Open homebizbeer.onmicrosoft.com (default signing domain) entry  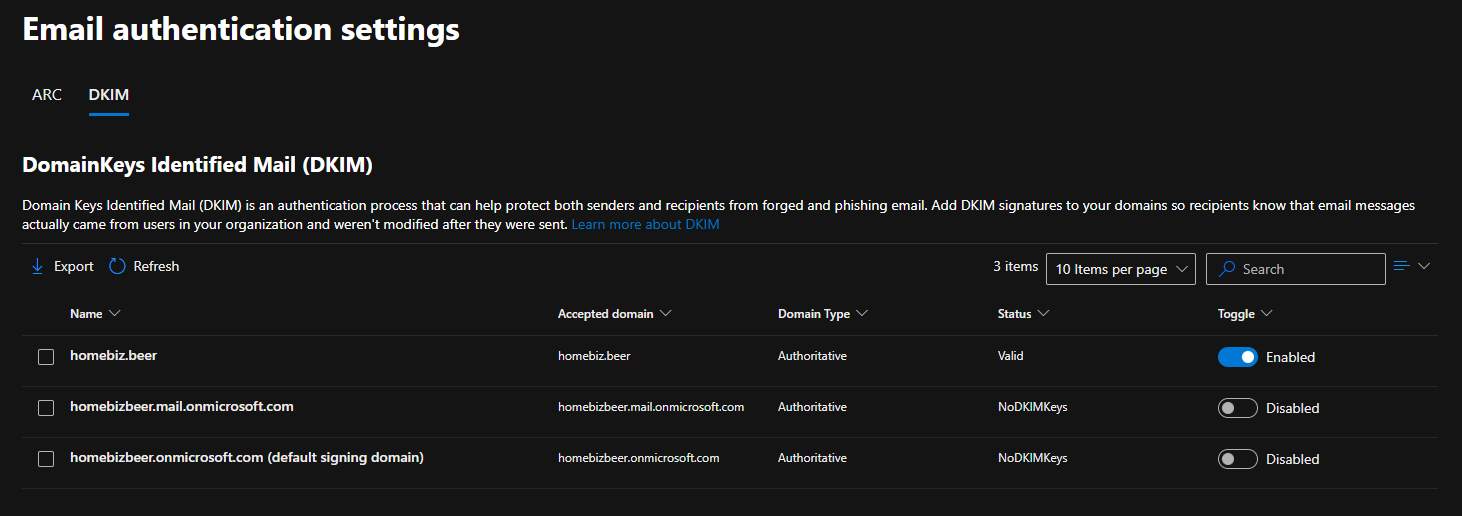247,457
